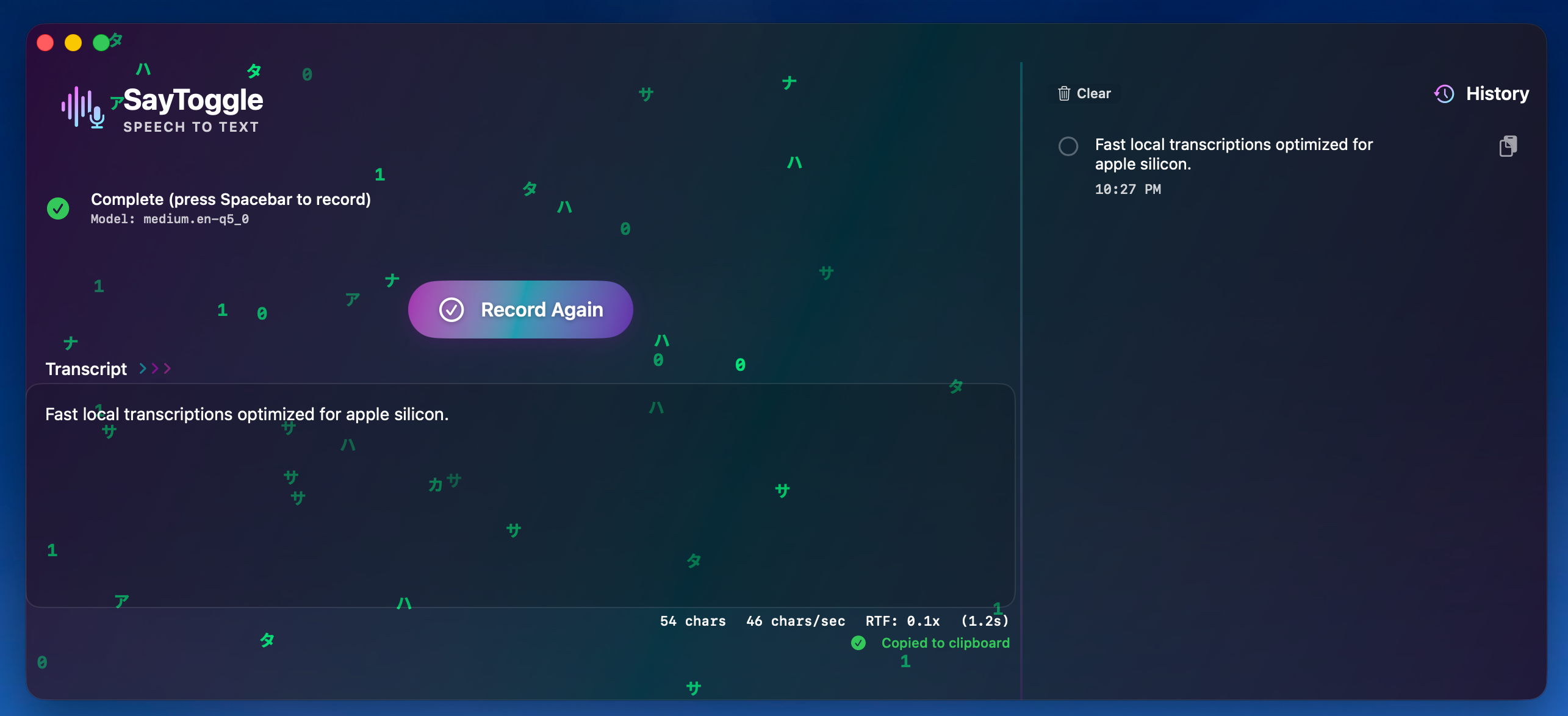Click the Transcript section label

(86, 369)
